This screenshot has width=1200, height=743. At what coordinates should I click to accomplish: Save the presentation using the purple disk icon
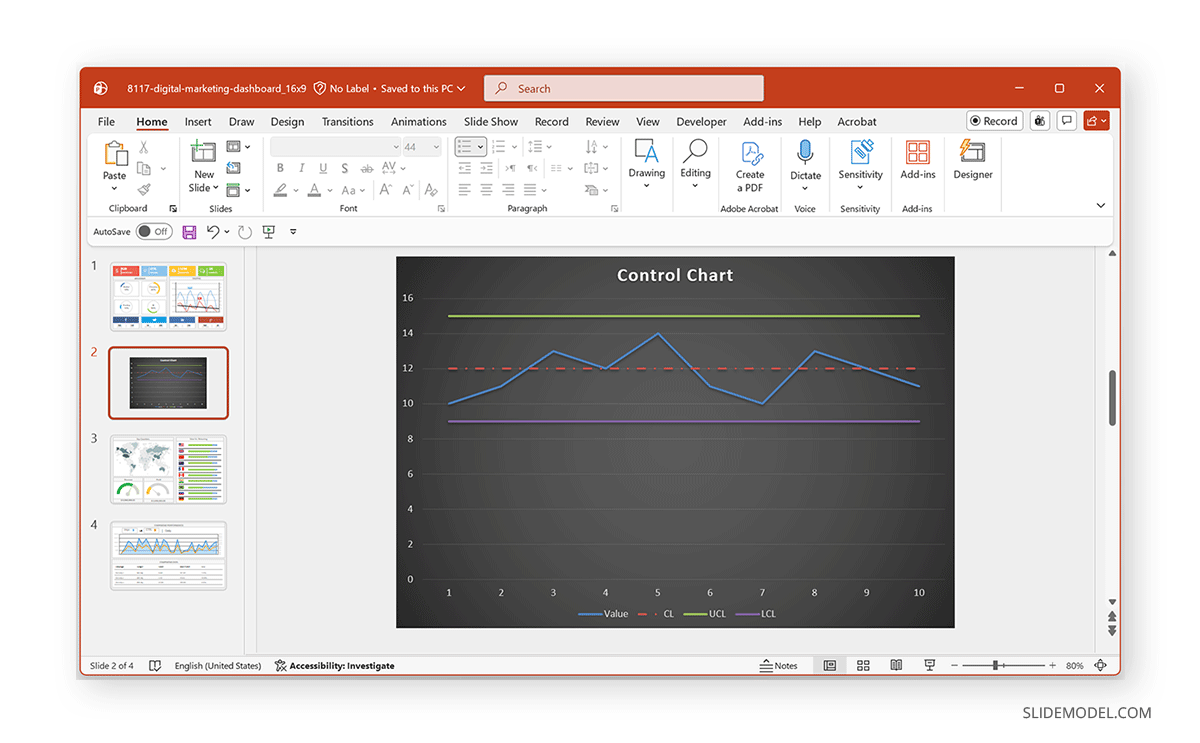pos(189,231)
